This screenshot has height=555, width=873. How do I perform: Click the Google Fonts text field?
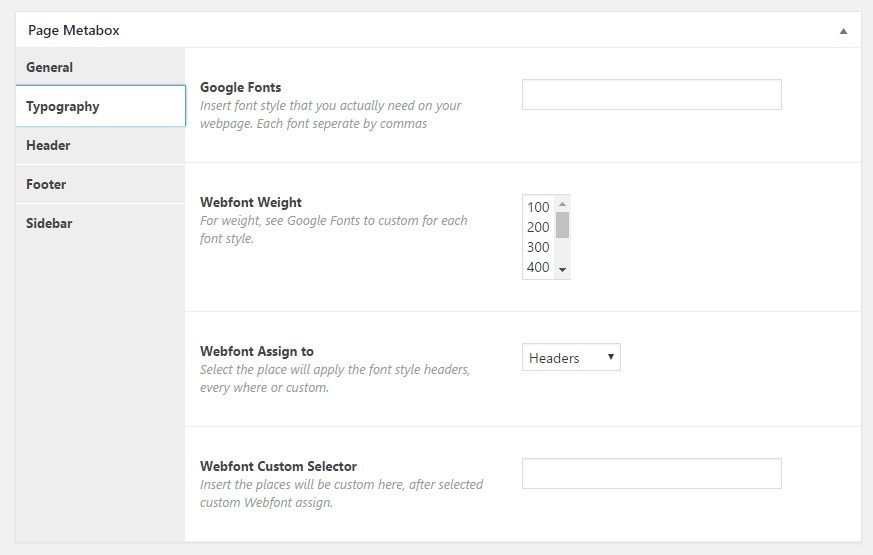coord(651,95)
